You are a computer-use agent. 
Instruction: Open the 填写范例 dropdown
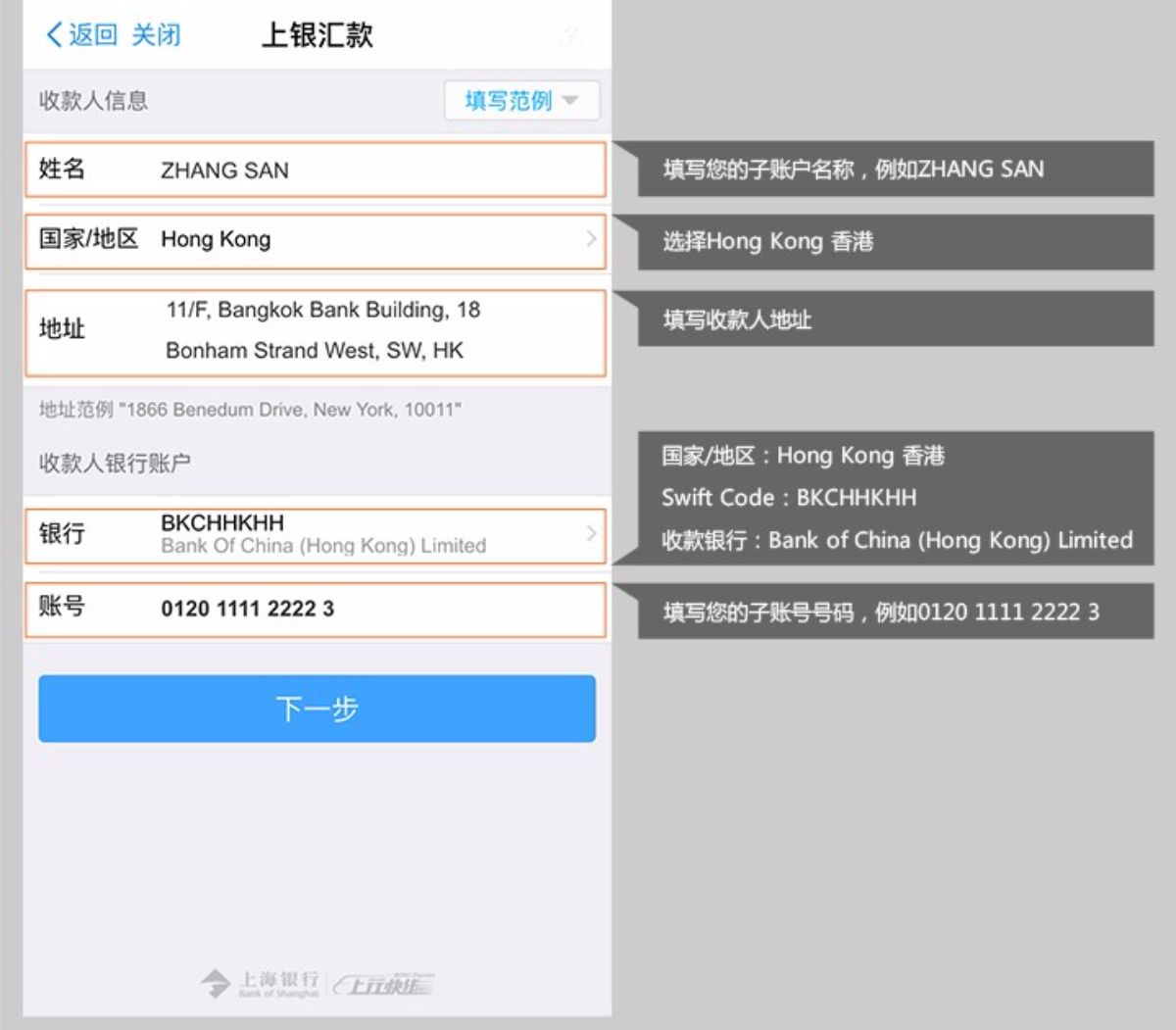[x=521, y=100]
